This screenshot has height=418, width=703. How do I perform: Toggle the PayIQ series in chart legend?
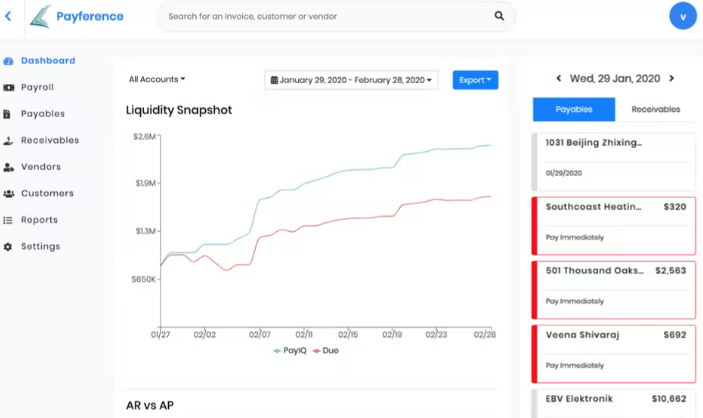pos(290,350)
